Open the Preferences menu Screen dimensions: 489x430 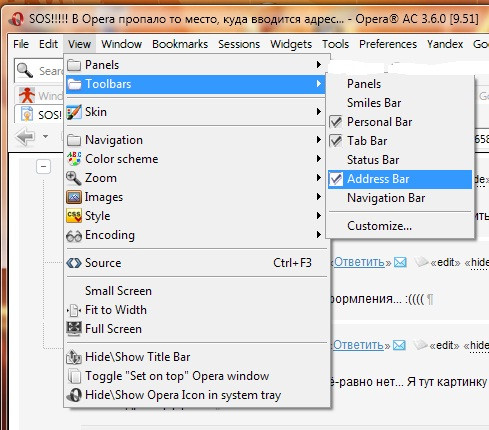point(388,44)
